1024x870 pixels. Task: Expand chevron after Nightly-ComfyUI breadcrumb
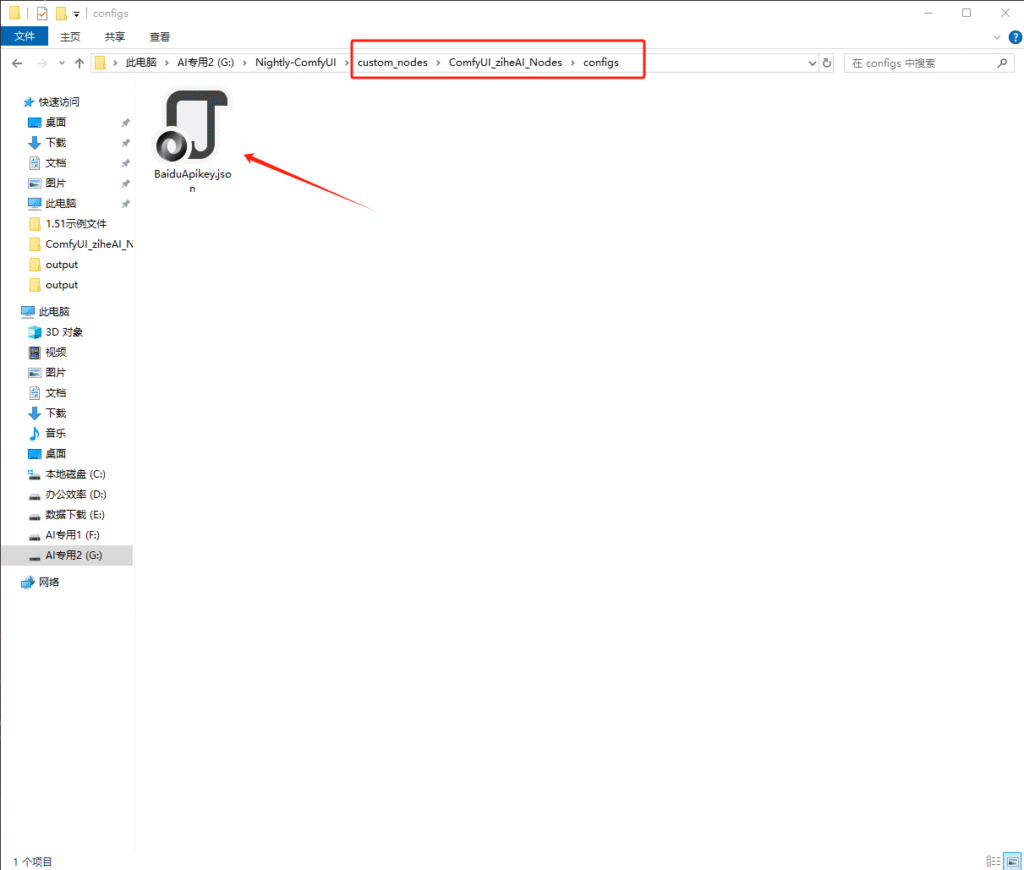[347, 63]
